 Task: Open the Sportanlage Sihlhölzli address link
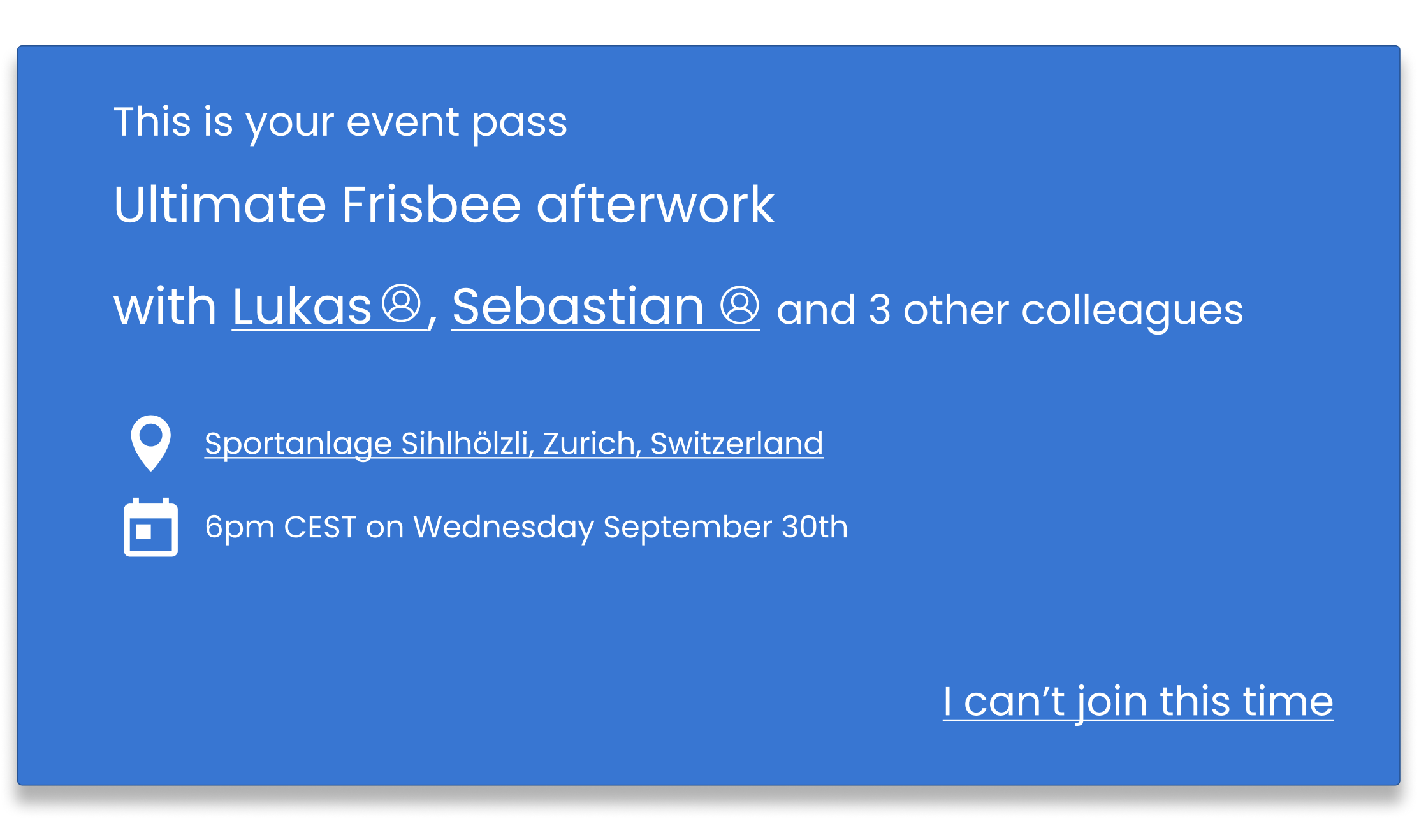(513, 444)
